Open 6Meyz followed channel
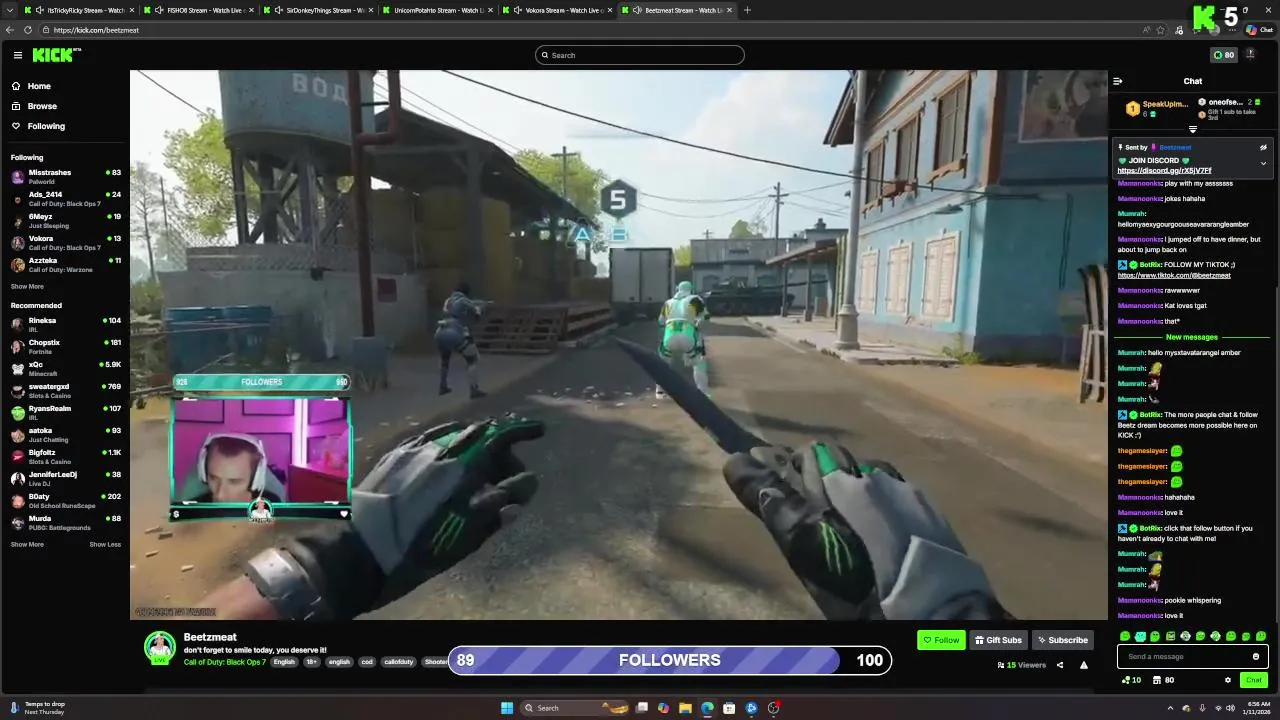This screenshot has width=1280, height=720. (65, 220)
